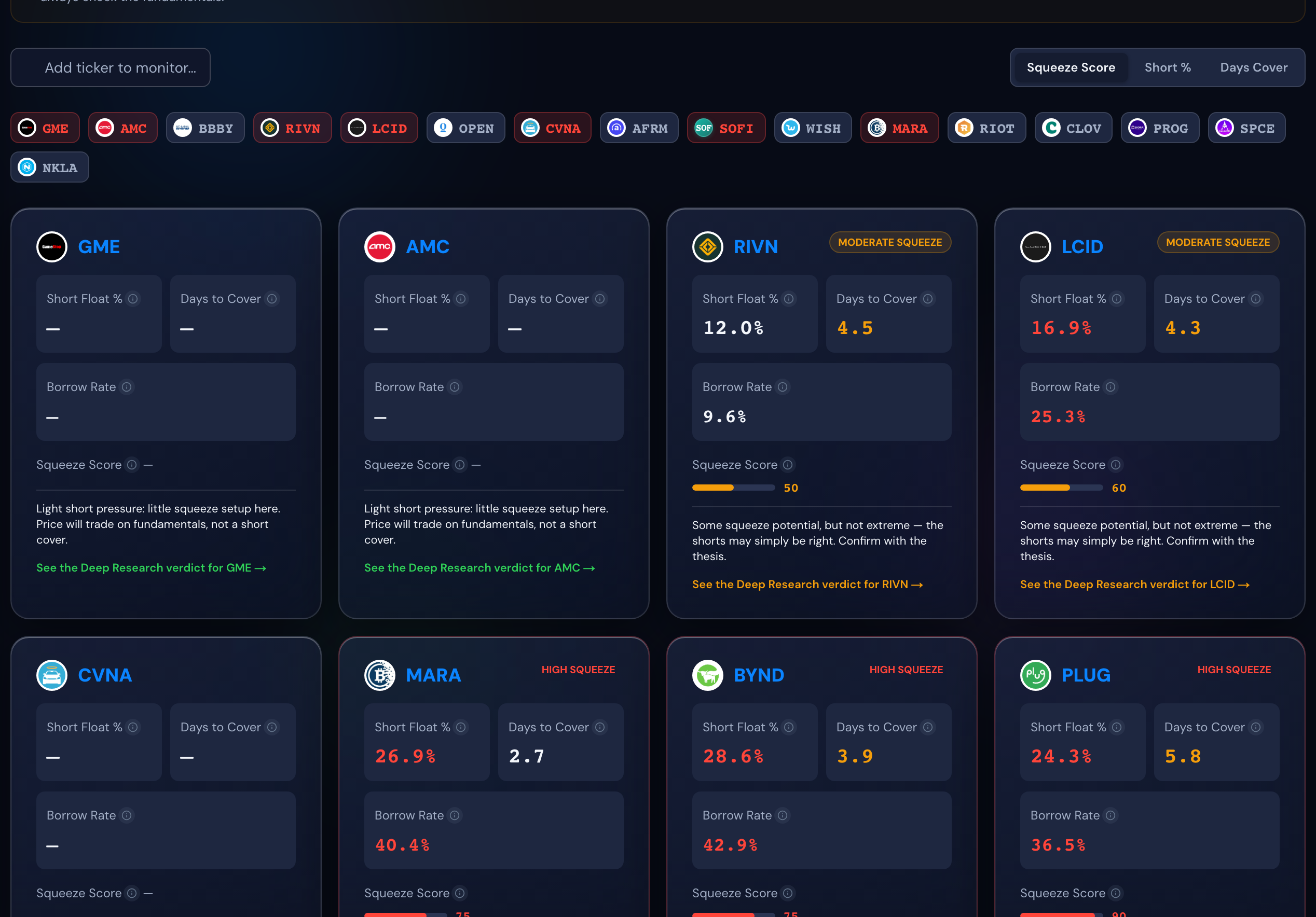Show info for RIVN Borrow Rate
The width and height of the screenshot is (1316, 917).
tap(783, 387)
